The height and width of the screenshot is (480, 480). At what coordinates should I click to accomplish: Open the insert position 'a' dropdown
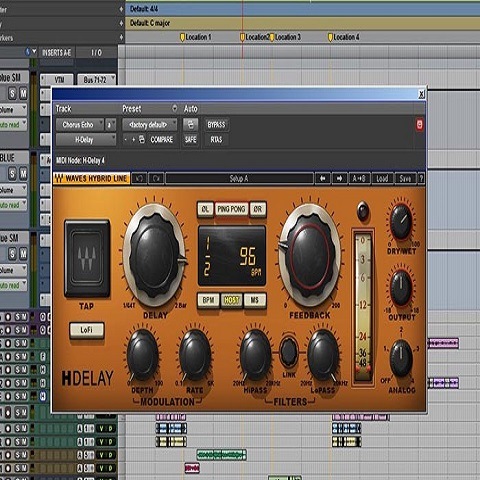[110, 125]
